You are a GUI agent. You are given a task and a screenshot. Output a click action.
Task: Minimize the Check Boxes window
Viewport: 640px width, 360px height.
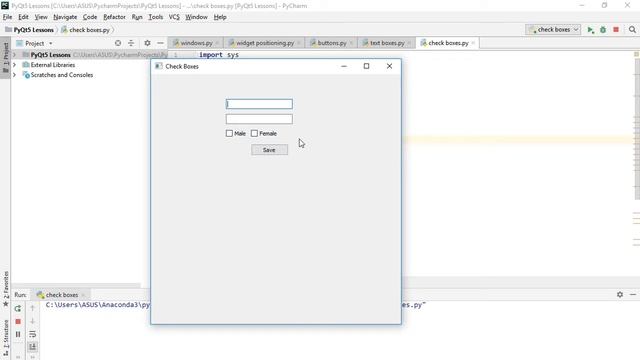344,66
